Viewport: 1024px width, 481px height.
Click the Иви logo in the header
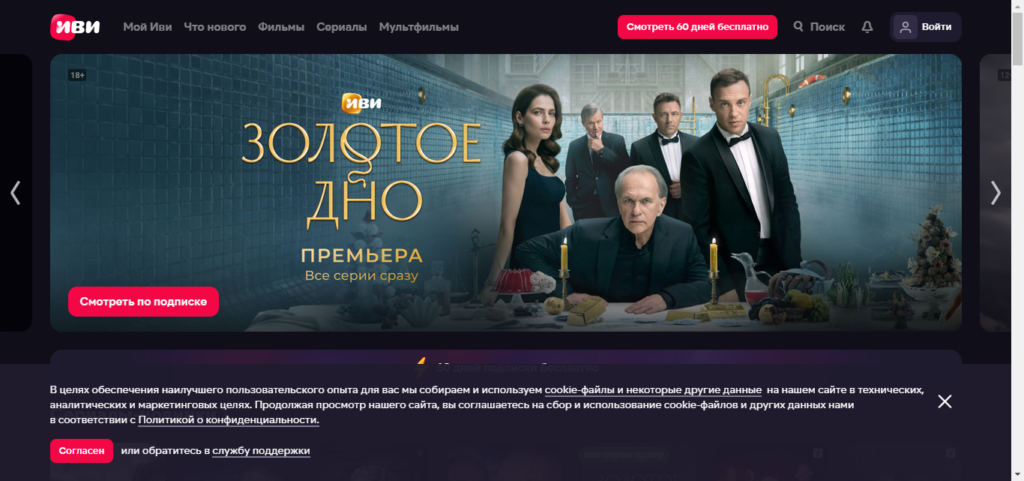tap(75, 27)
